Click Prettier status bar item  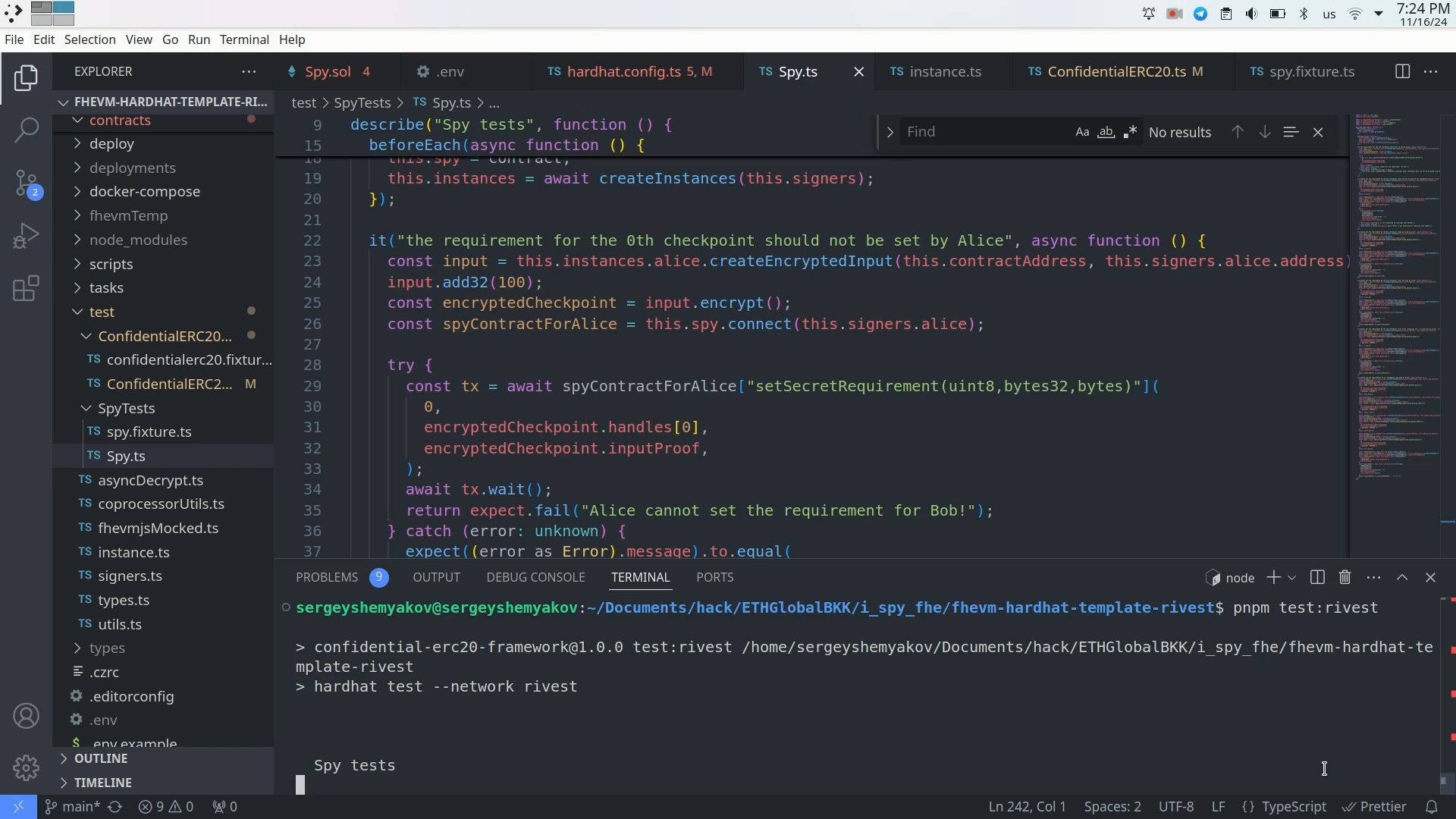pyautogui.click(x=1374, y=807)
